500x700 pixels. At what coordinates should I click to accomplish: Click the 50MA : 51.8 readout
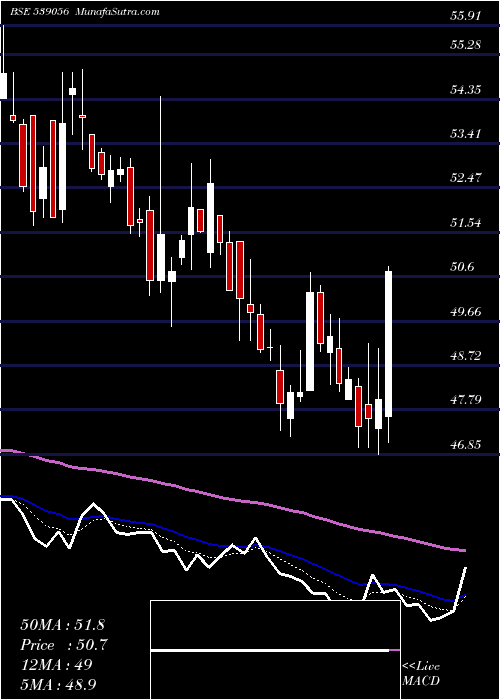pos(62,625)
